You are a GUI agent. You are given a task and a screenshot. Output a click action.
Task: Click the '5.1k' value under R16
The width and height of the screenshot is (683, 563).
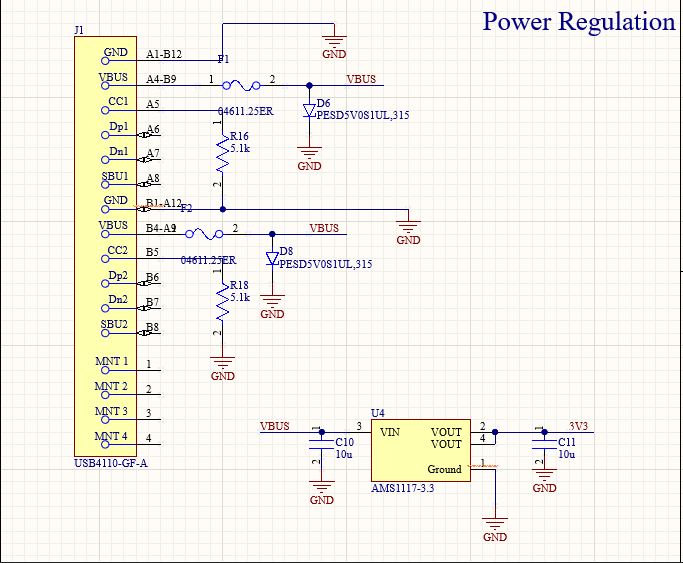click(240, 148)
